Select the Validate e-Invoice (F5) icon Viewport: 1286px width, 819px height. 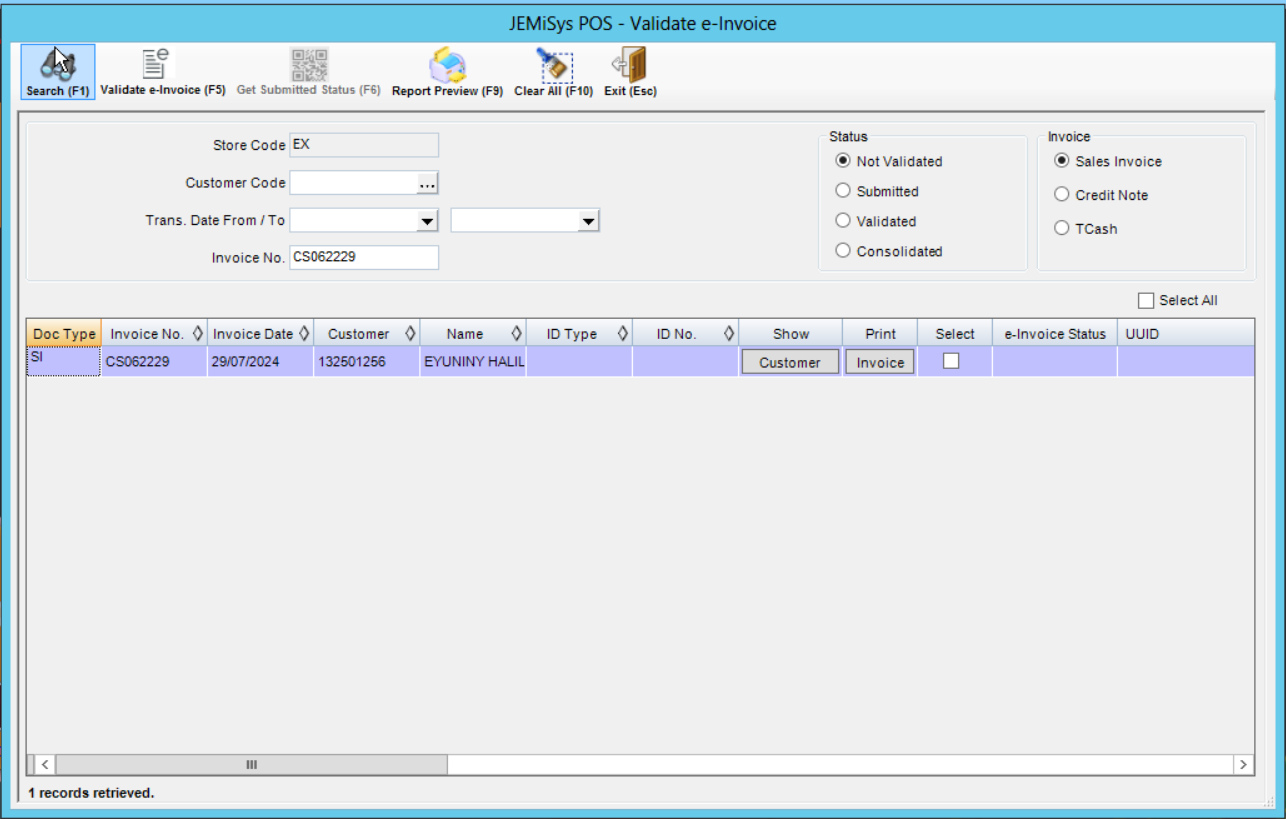(x=154, y=63)
